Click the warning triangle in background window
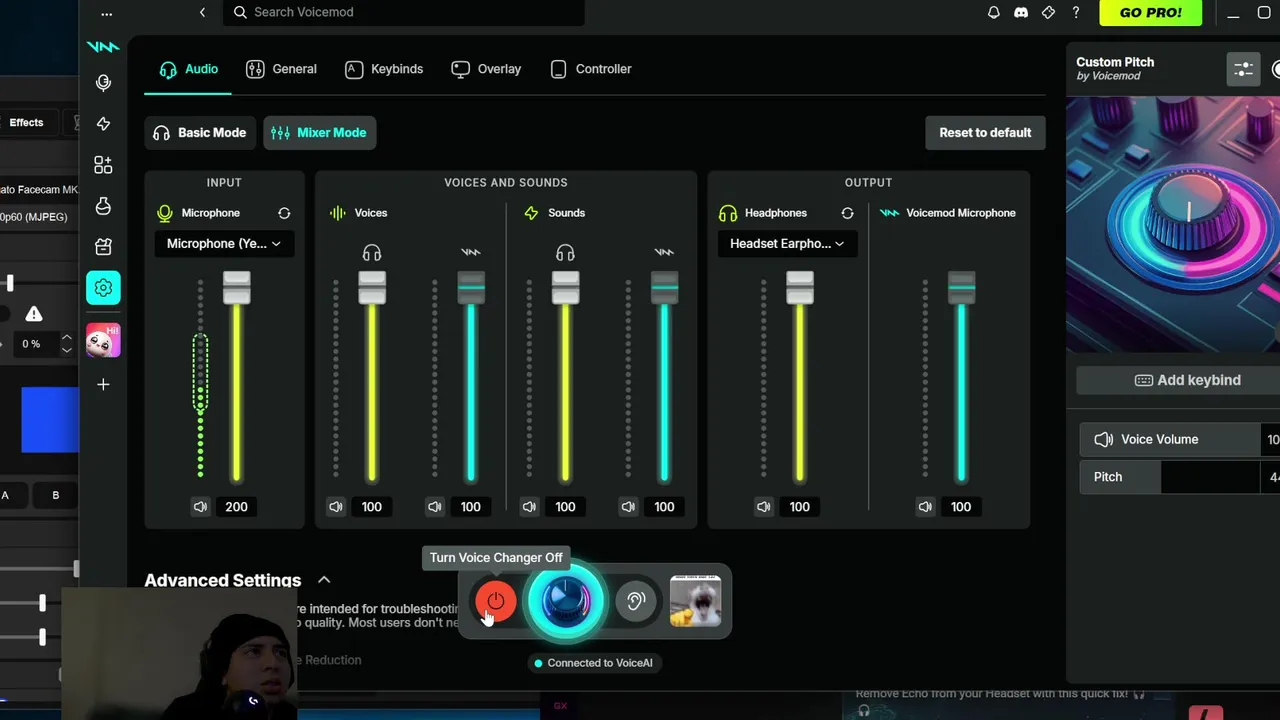 point(34,314)
